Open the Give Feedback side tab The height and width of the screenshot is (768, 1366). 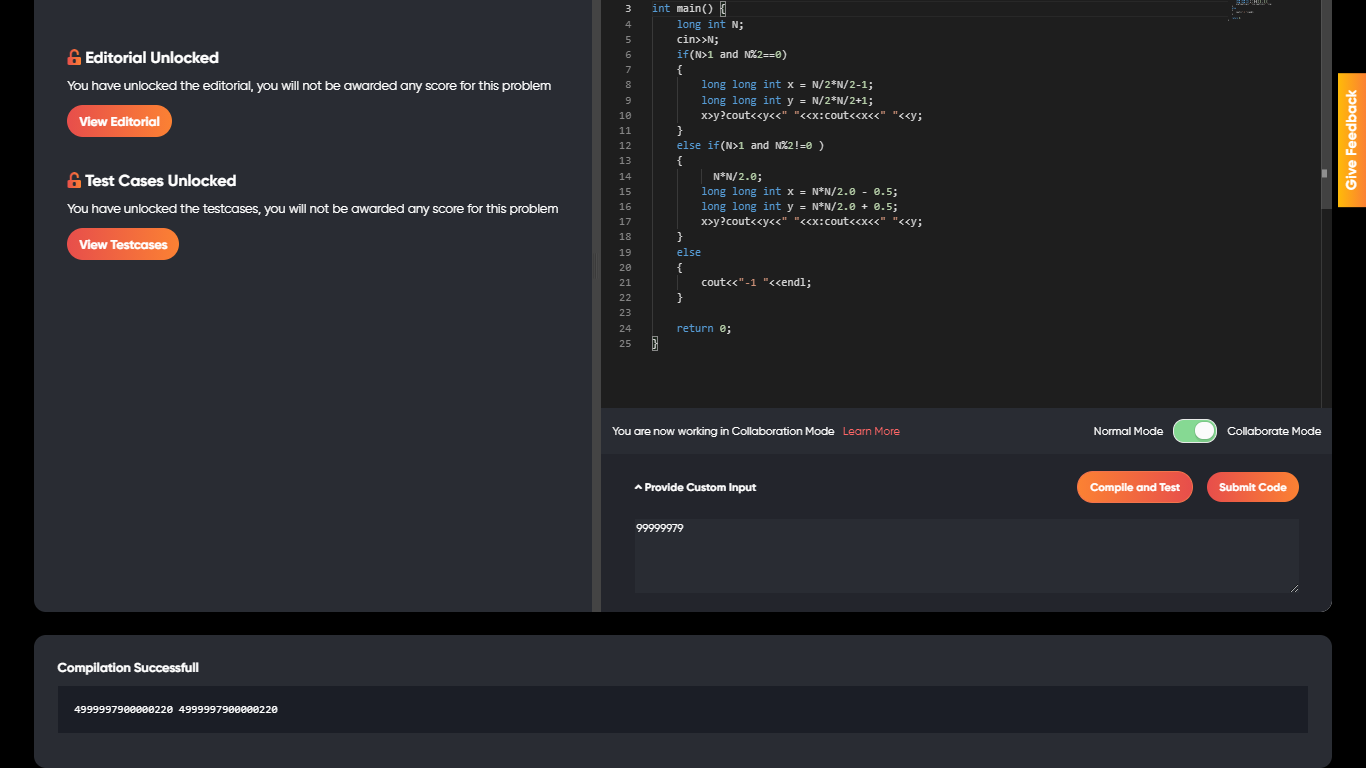(1351, 140)
